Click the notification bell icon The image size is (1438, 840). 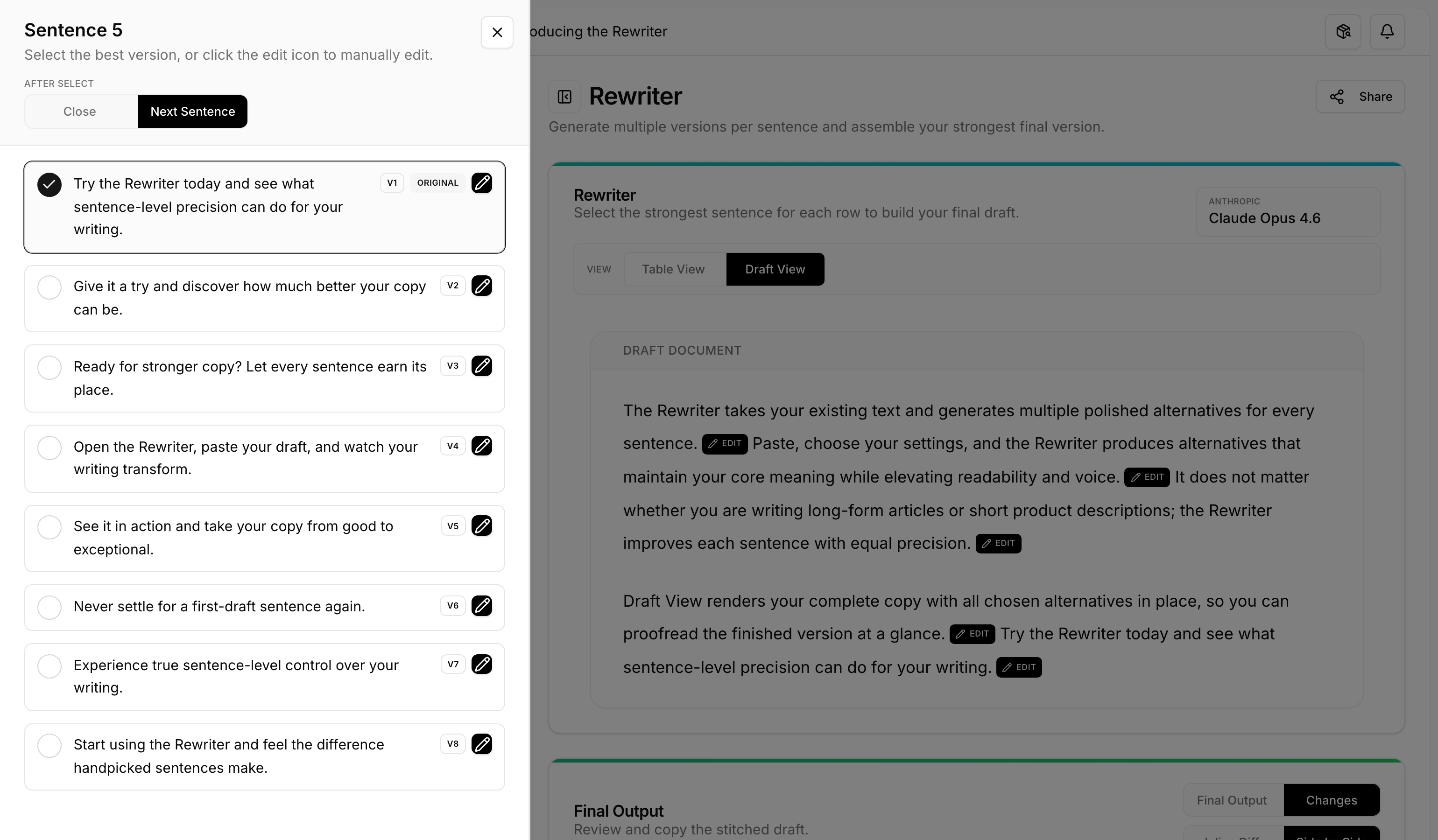click(x=1387, y=31)
